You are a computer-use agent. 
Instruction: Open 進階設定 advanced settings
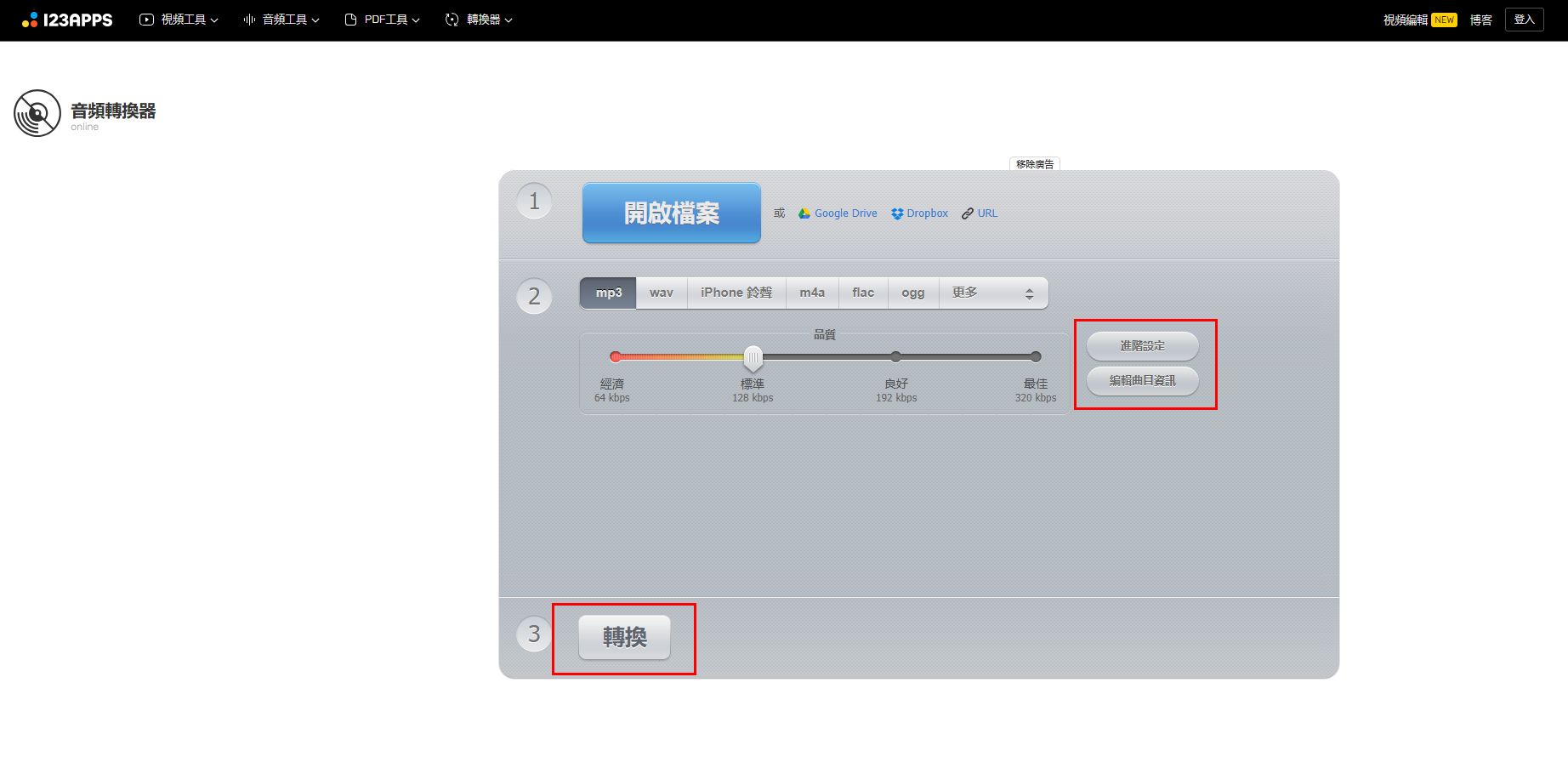point(1143,346)
